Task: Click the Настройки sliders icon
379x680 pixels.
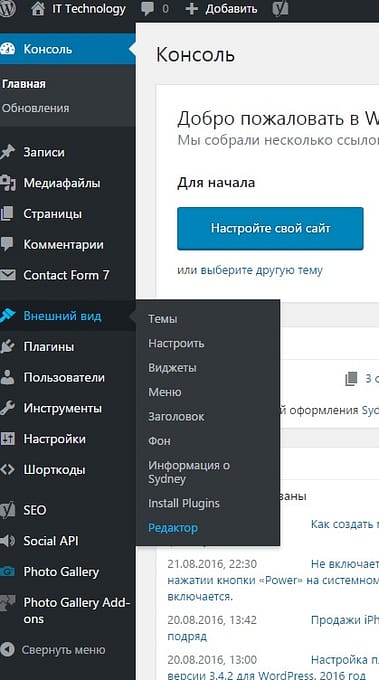Action: (x=7, y=439)
